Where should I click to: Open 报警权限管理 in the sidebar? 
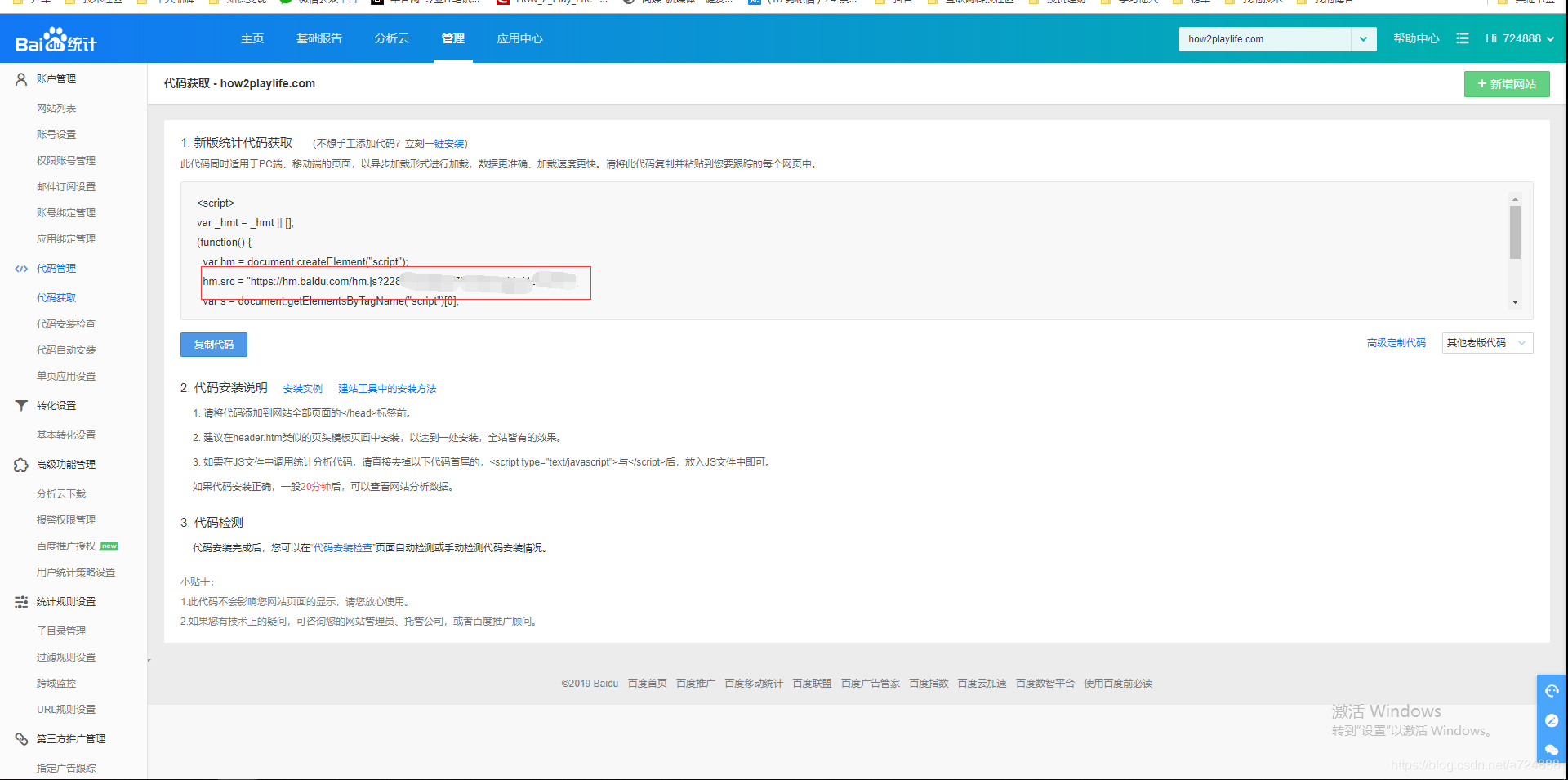pos(66,520)
